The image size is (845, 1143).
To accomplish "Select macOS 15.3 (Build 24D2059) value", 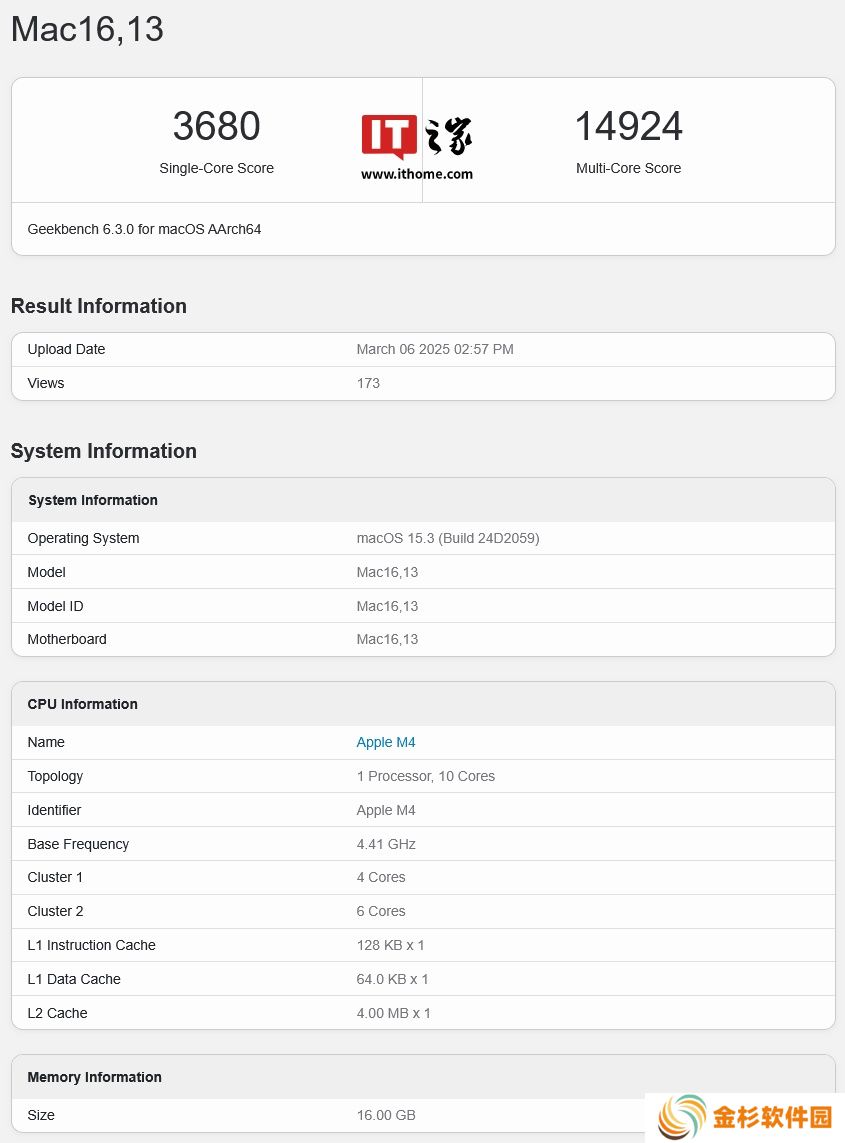I will (448, 538).
